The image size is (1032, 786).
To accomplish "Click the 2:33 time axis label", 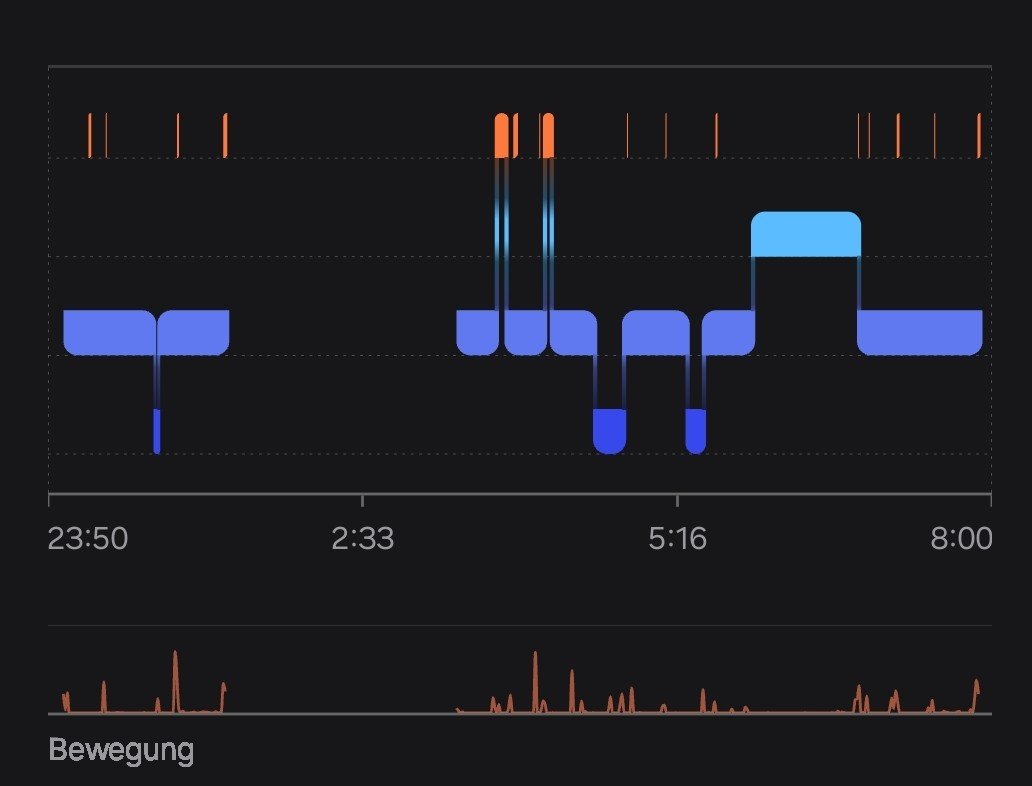I will pos(363,540).
